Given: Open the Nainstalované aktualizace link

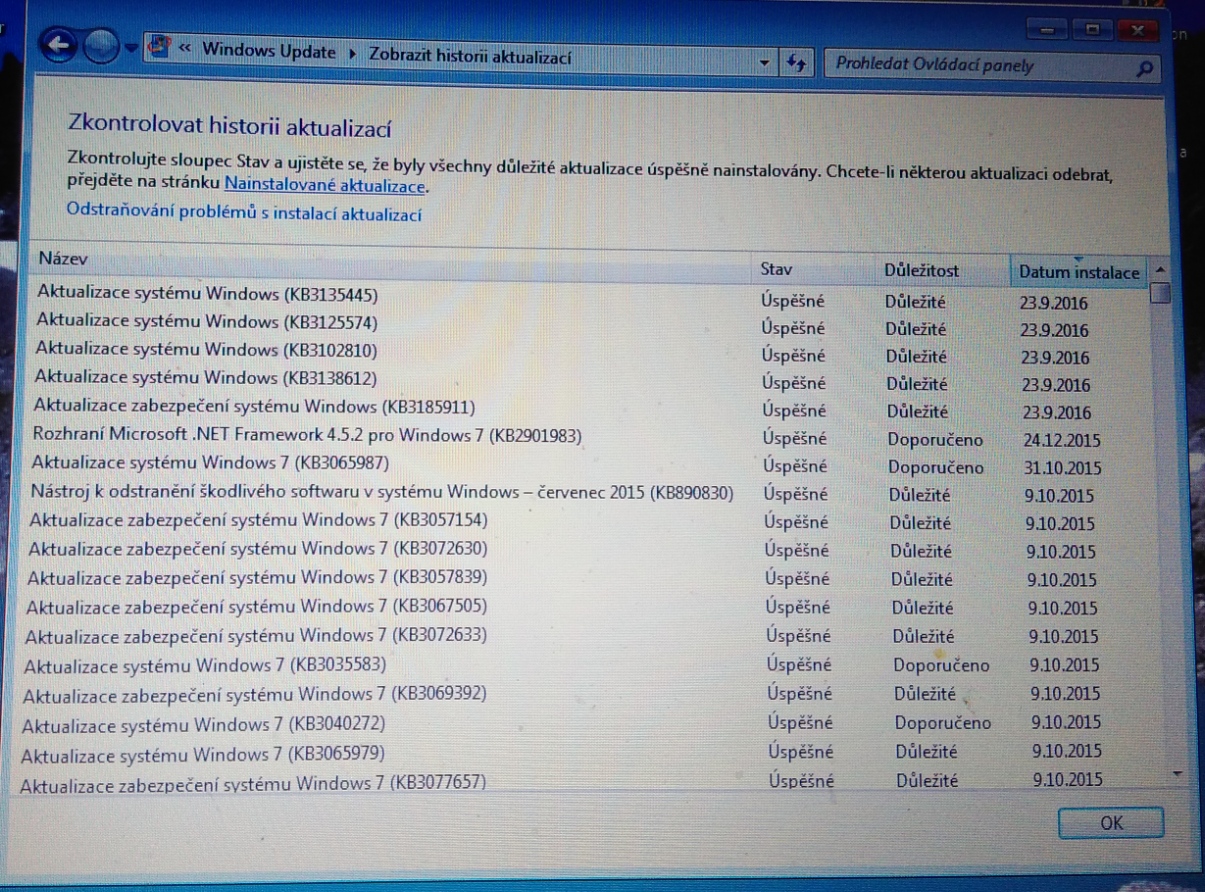Looking at the screenshot, I should pos(326,185).
